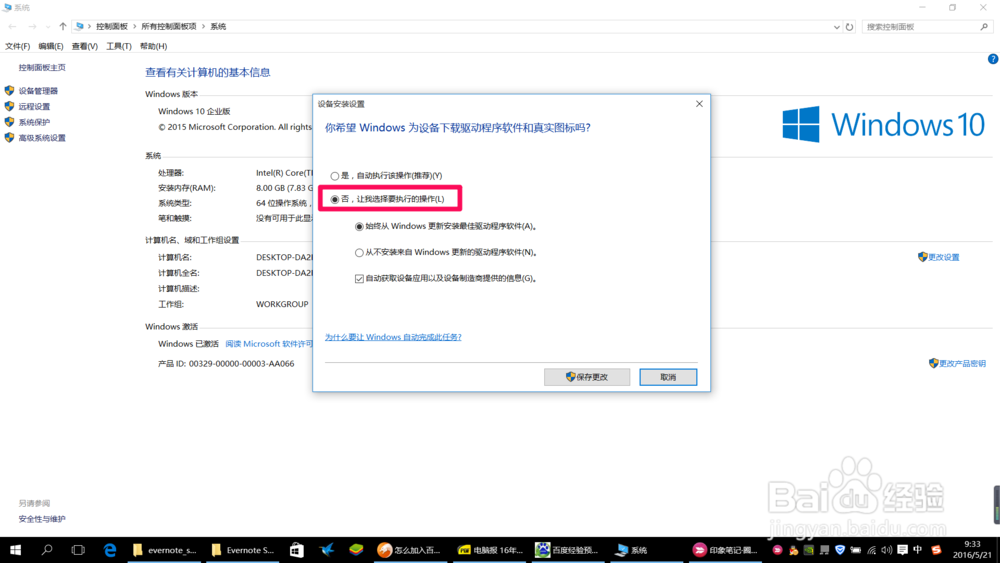Switch to 系统 window taskbar item
This screenshot has height=563, width=1000.
[645, 550]
